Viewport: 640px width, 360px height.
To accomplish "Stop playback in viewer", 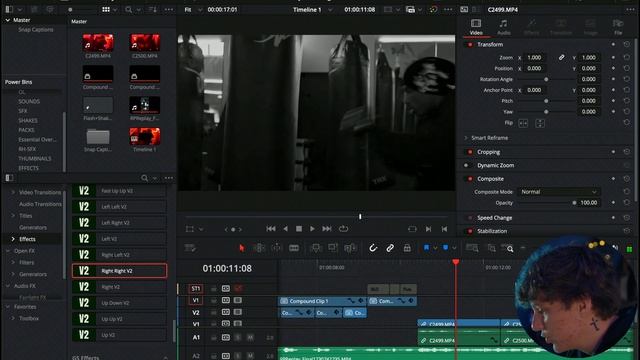I will 299,229.
